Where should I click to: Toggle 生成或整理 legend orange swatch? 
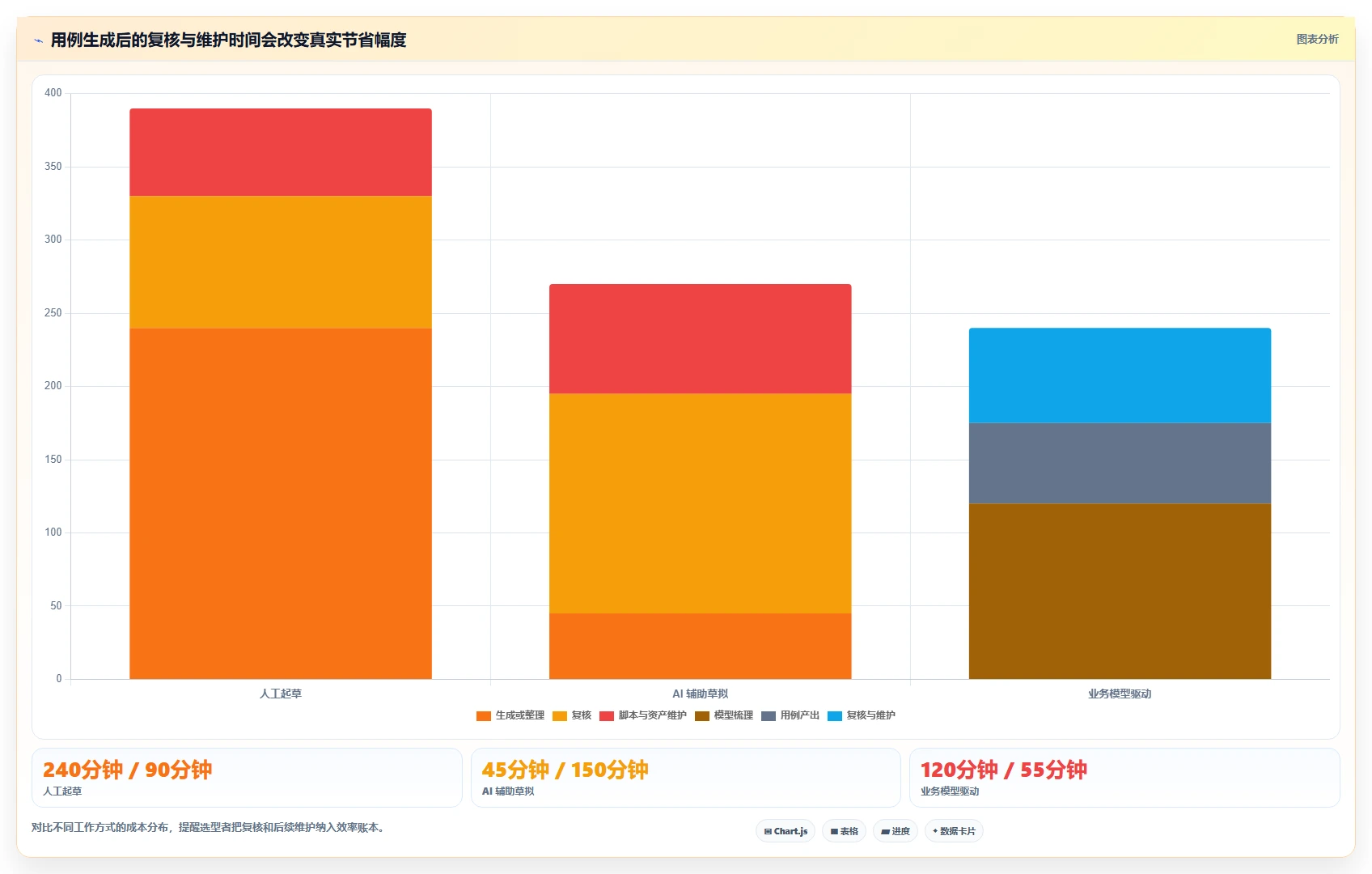[x=484, y=716]
